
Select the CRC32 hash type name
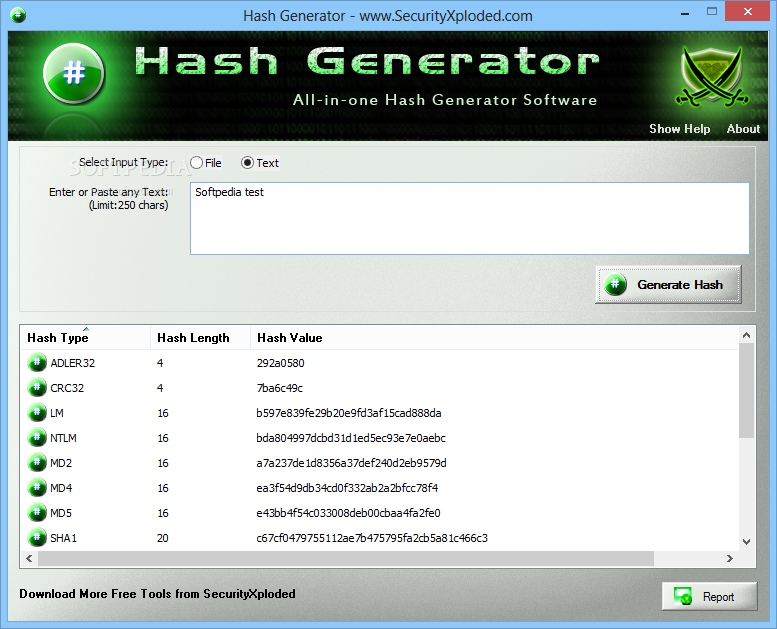[67, 388]
